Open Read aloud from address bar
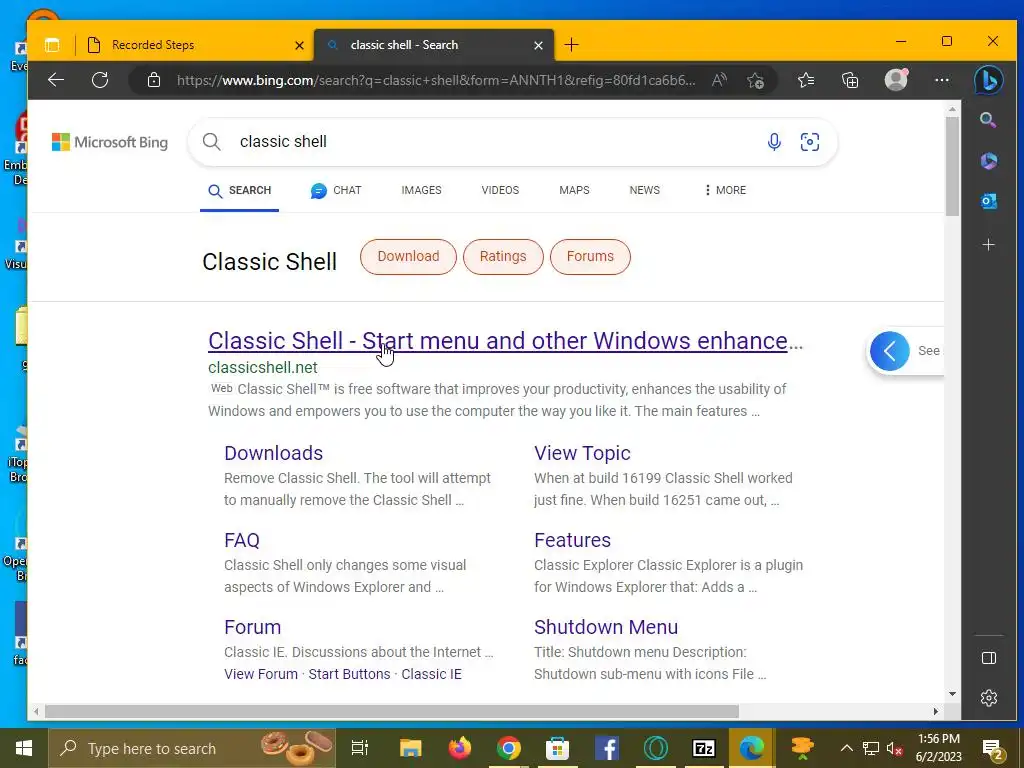Screen dimensions: 1024x768 (719, 80)
